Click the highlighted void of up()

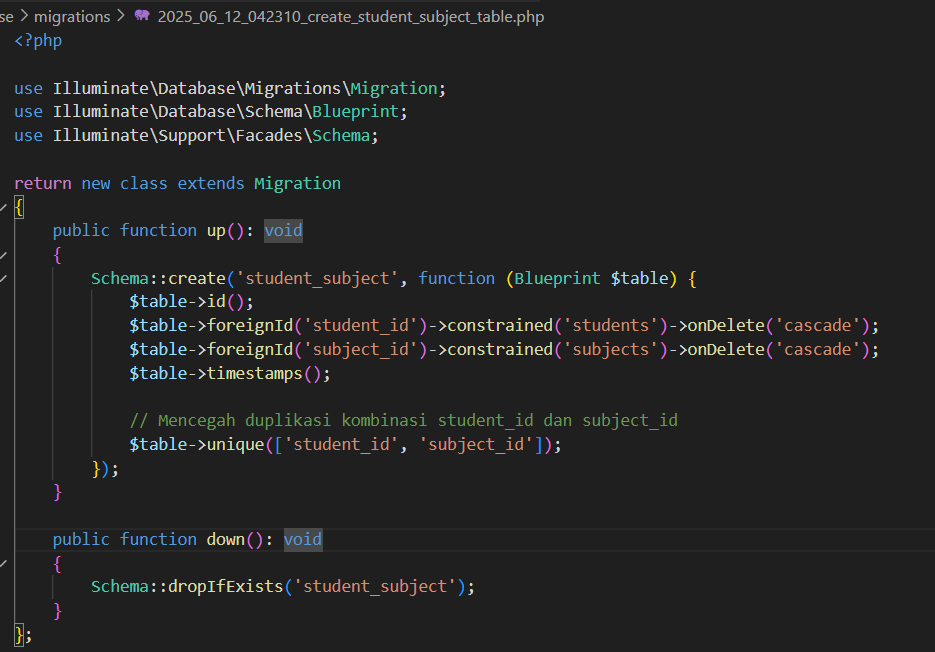[x=283, y=231]
